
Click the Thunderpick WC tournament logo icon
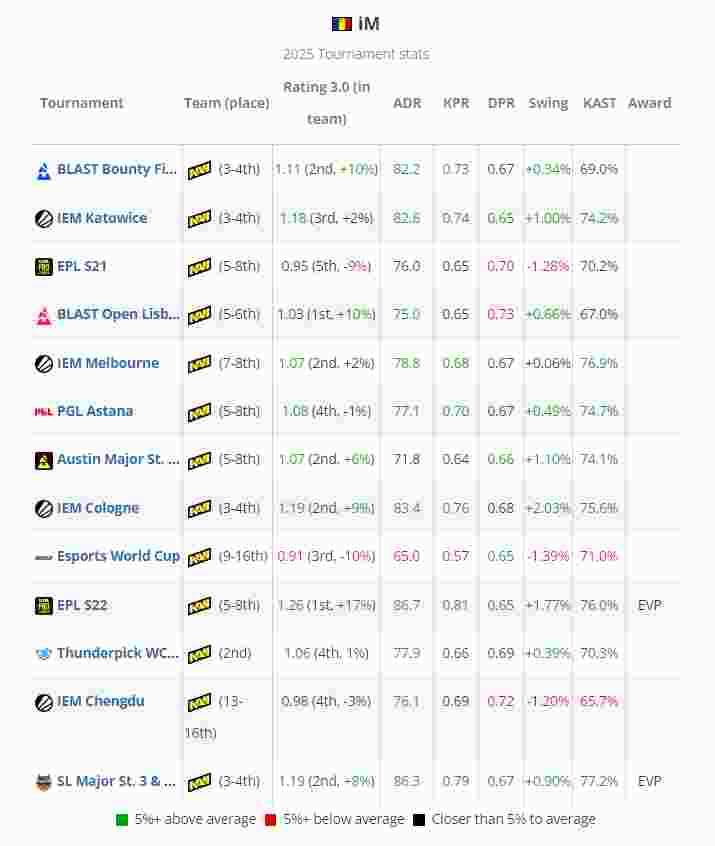pyautogui.click(x=44, y=654)
